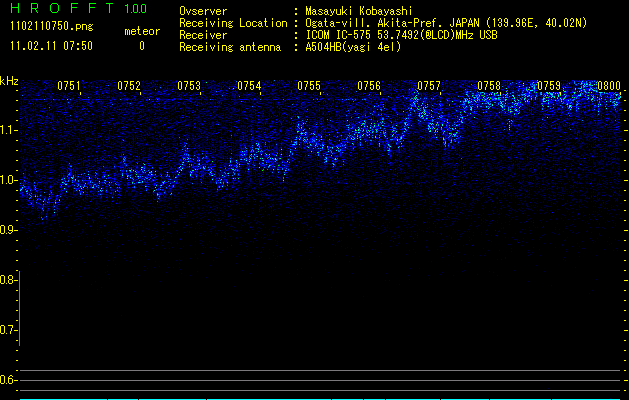The image size is (629, 400).
Task: Select the 0.8 kHz frequency label
Action: click(9, 280)
